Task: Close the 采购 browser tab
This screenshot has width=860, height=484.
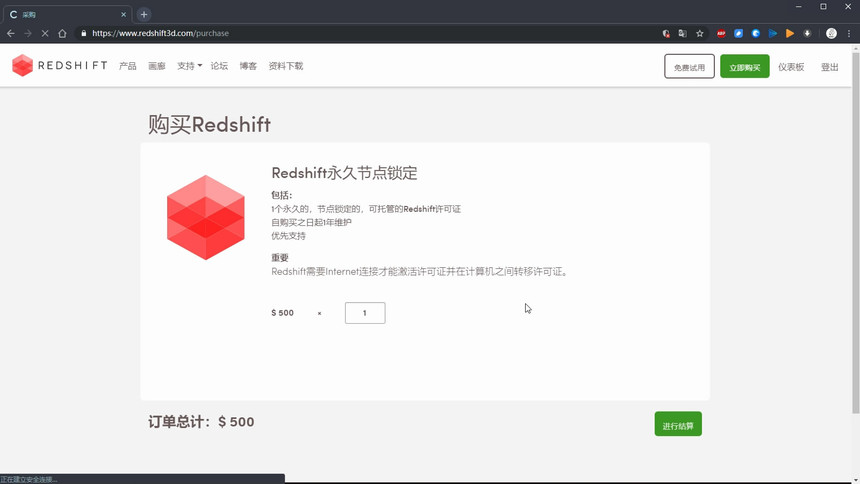Action: pyautogui.click(x=123, y=15)
